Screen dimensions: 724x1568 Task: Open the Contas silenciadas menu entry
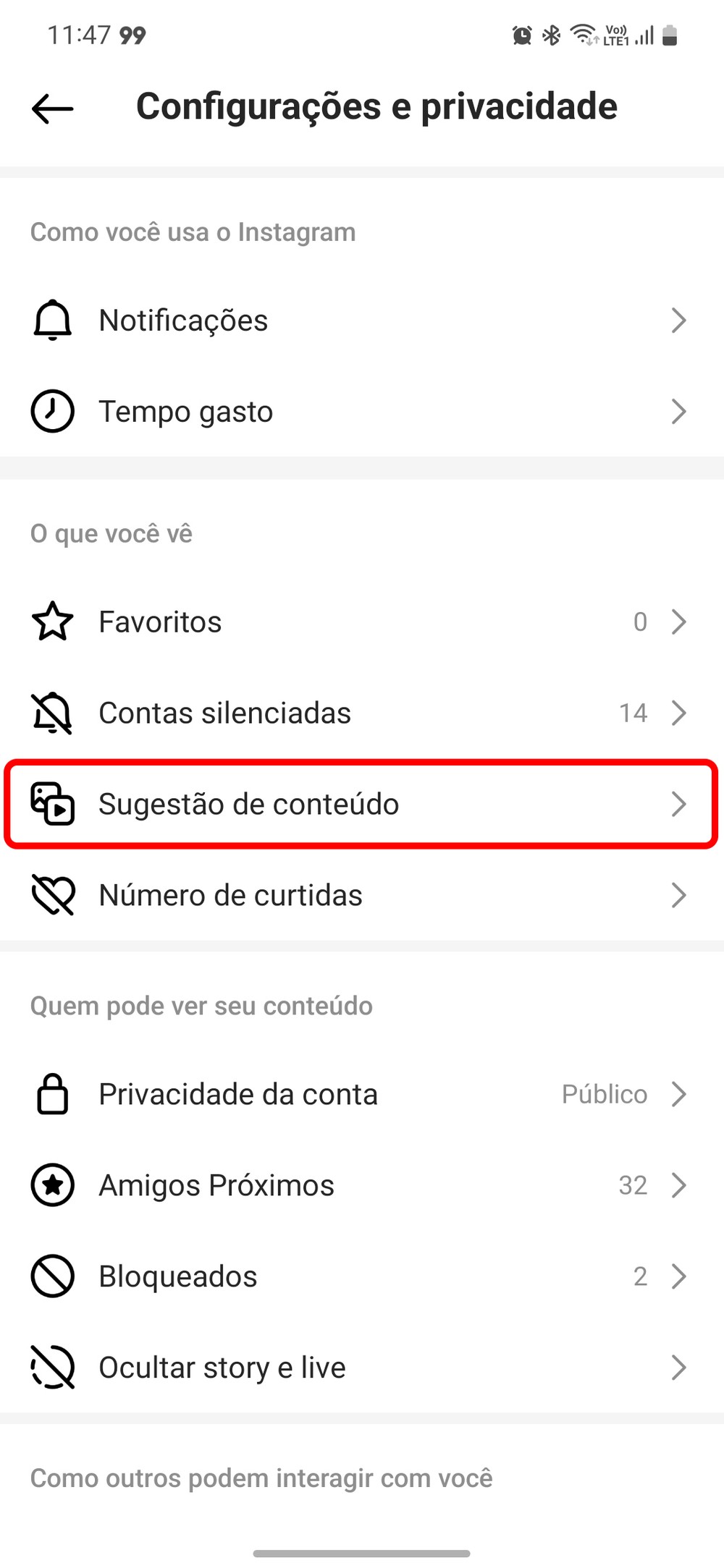pyautogui.click(x=224, y=713)
